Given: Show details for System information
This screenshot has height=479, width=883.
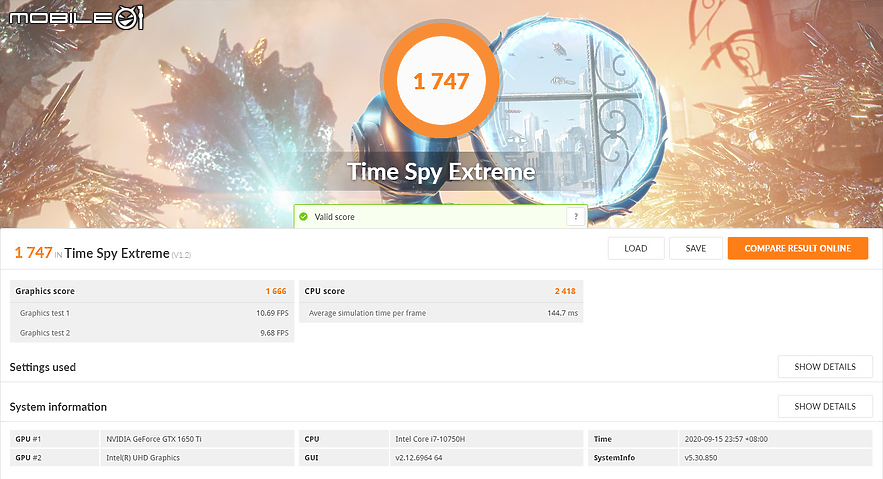Looking at the screenshot, I should [825, 406].
